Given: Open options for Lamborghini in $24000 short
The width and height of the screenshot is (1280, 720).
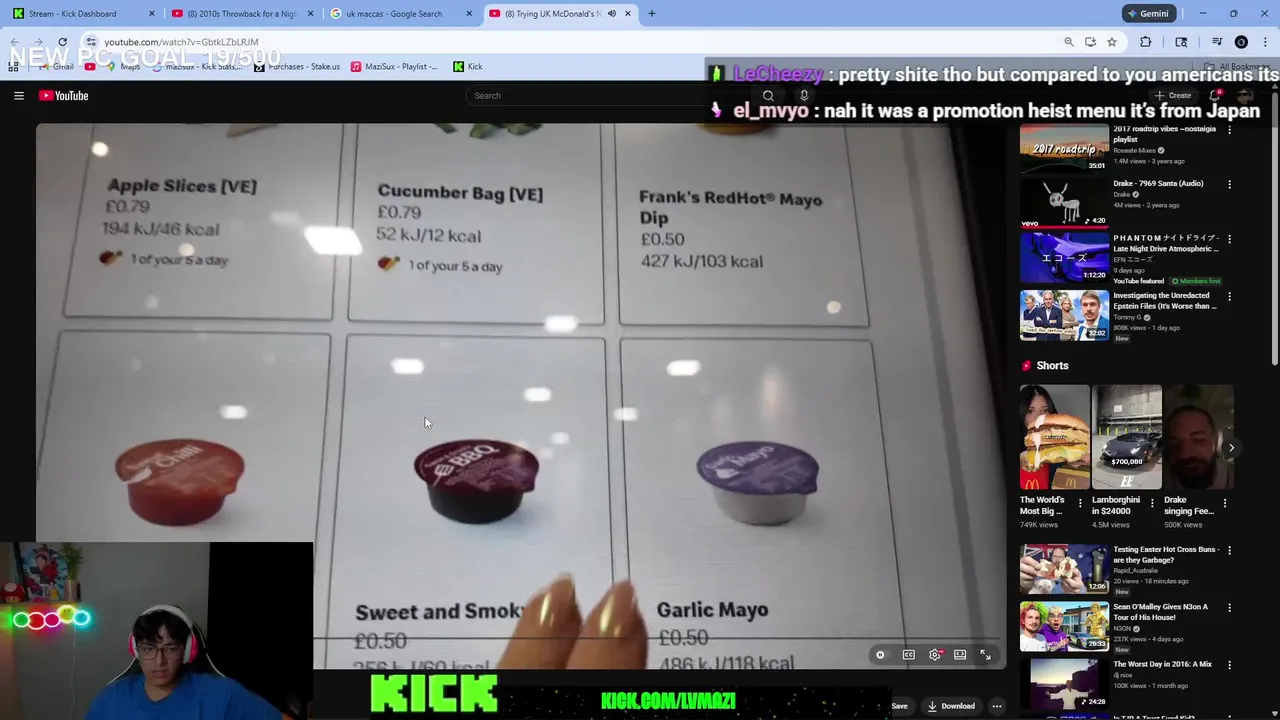Looking at the screenshot, I should click(x=1152, y=503).
